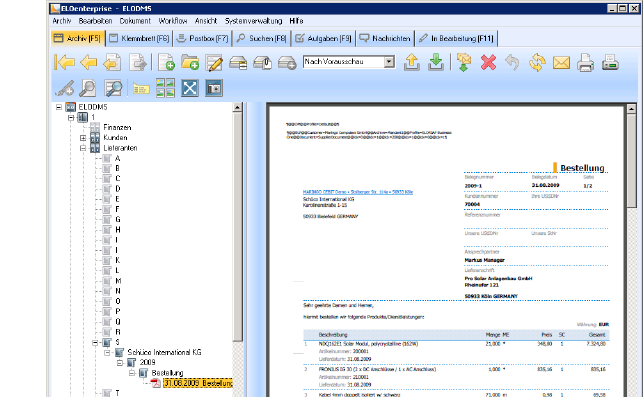This screenshot has height=397, width=643.
Task: Switch to the Postbox (F7) tab
Action: pos(203,38)
